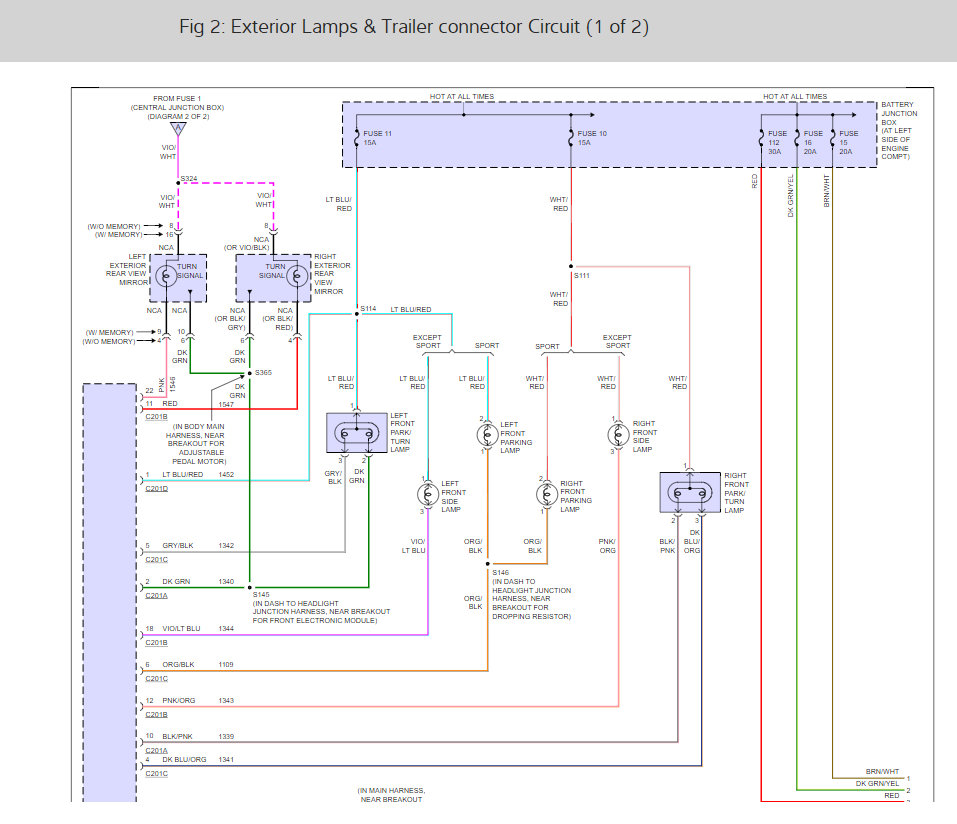
Task: Click the IN MAIN HARNESS NEAR BREAKOUT note
Action: point(391,795)
